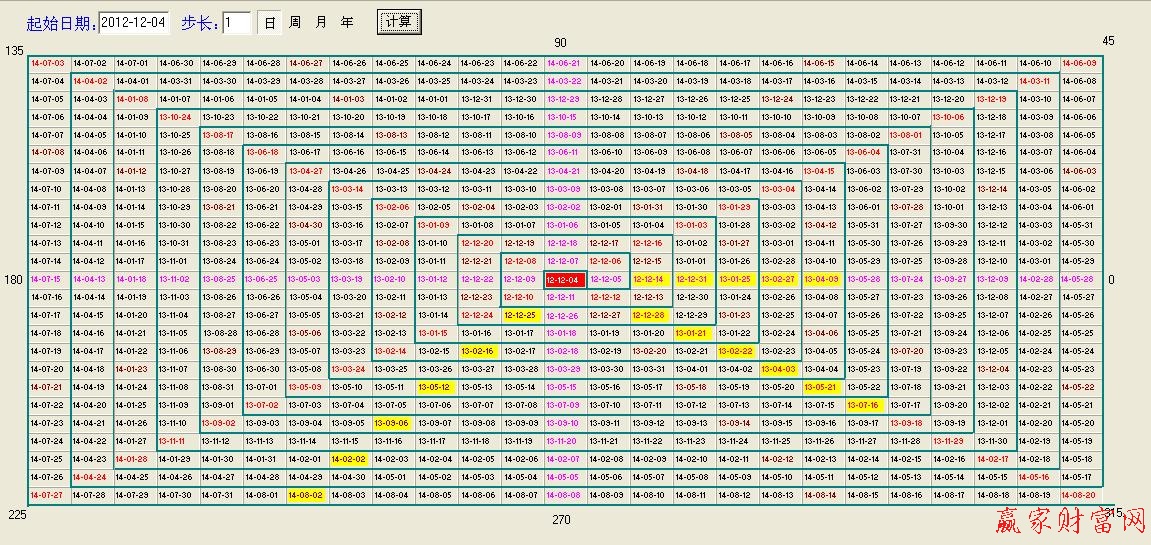This screenshot has height=545, width=1151.
Task: Set step unit to 年 (year)
Action: [347, 22]
